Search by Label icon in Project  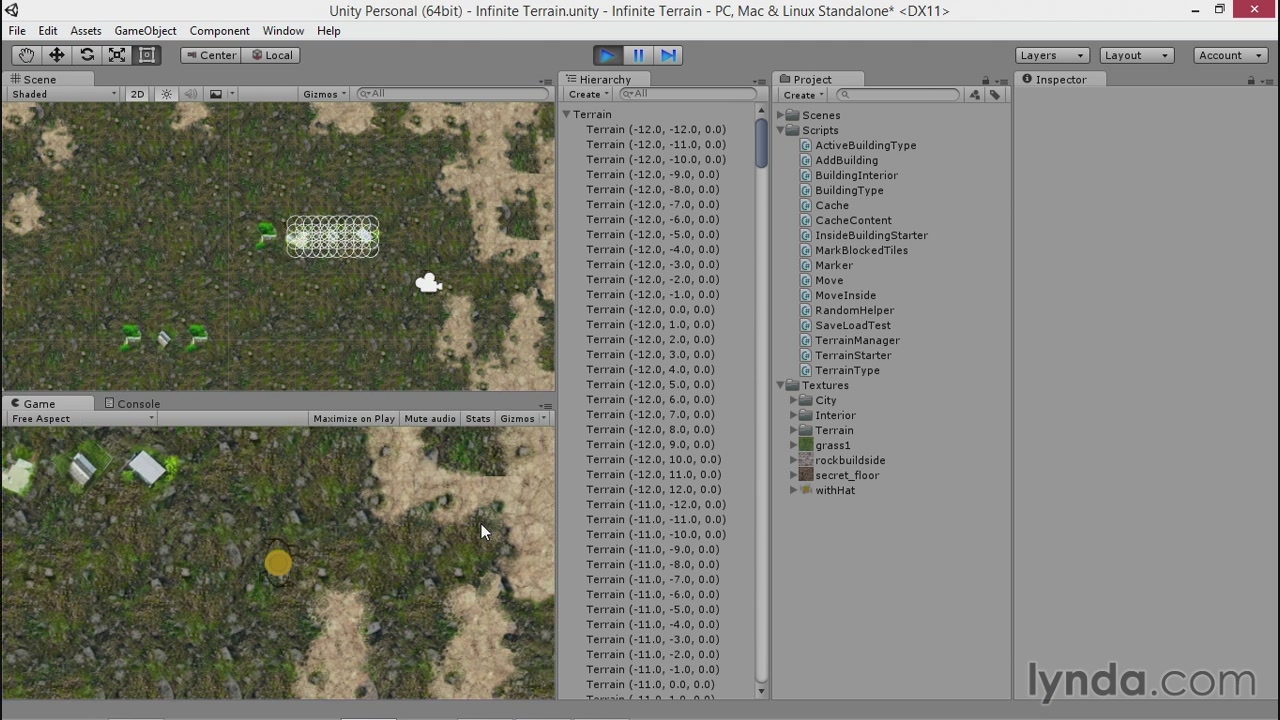point(995,95)
